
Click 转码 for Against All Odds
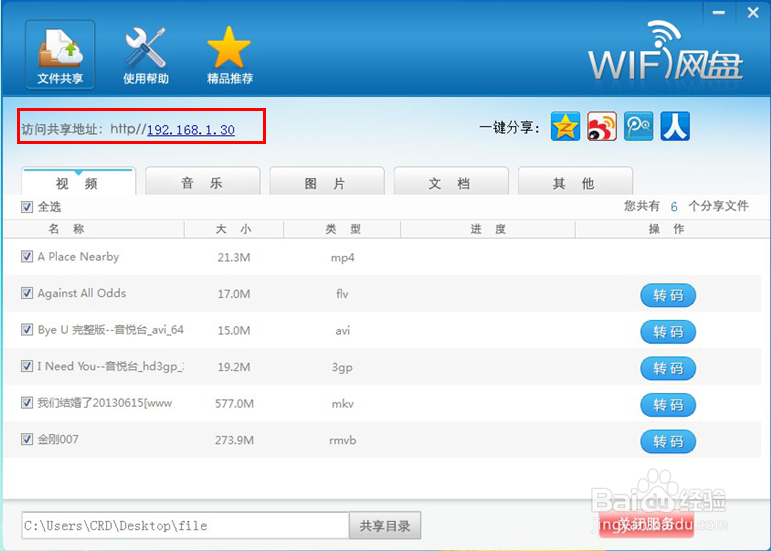668,295
